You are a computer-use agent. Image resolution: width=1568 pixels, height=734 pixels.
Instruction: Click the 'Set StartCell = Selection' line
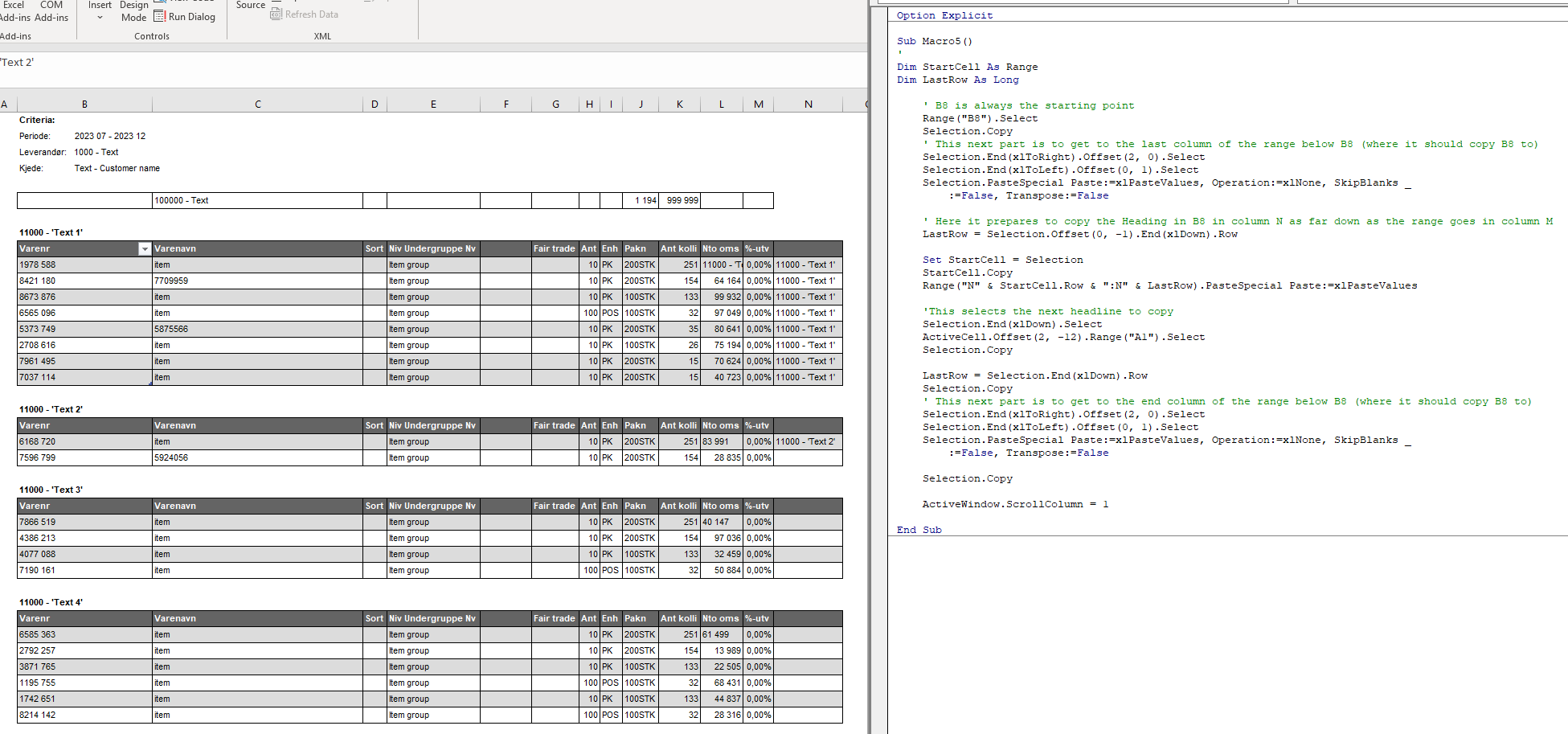pos(1003,260)
